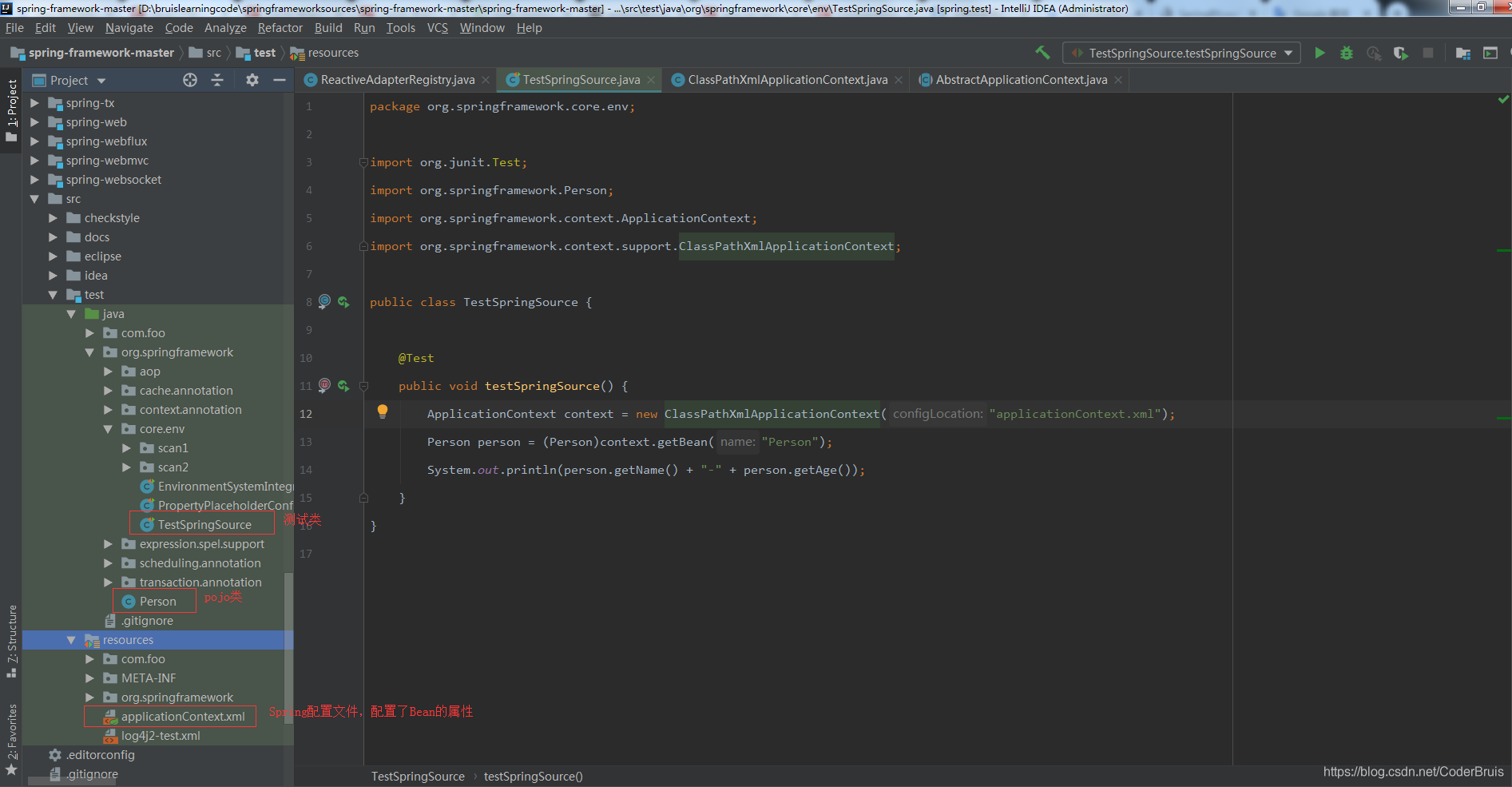Click the Collapse All icon in the Project panel
This screenshot has width=1512, height=787.
pos(217,80)
